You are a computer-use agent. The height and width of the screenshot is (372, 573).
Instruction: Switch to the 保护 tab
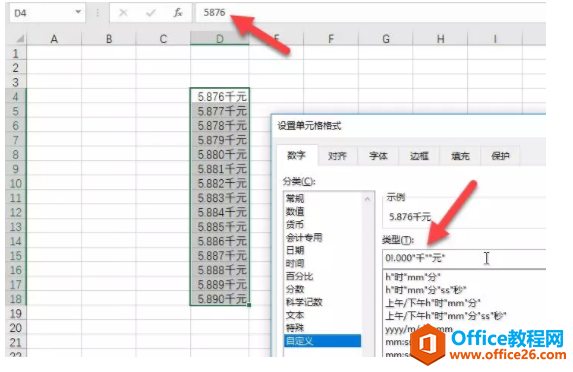pos(500,156)
